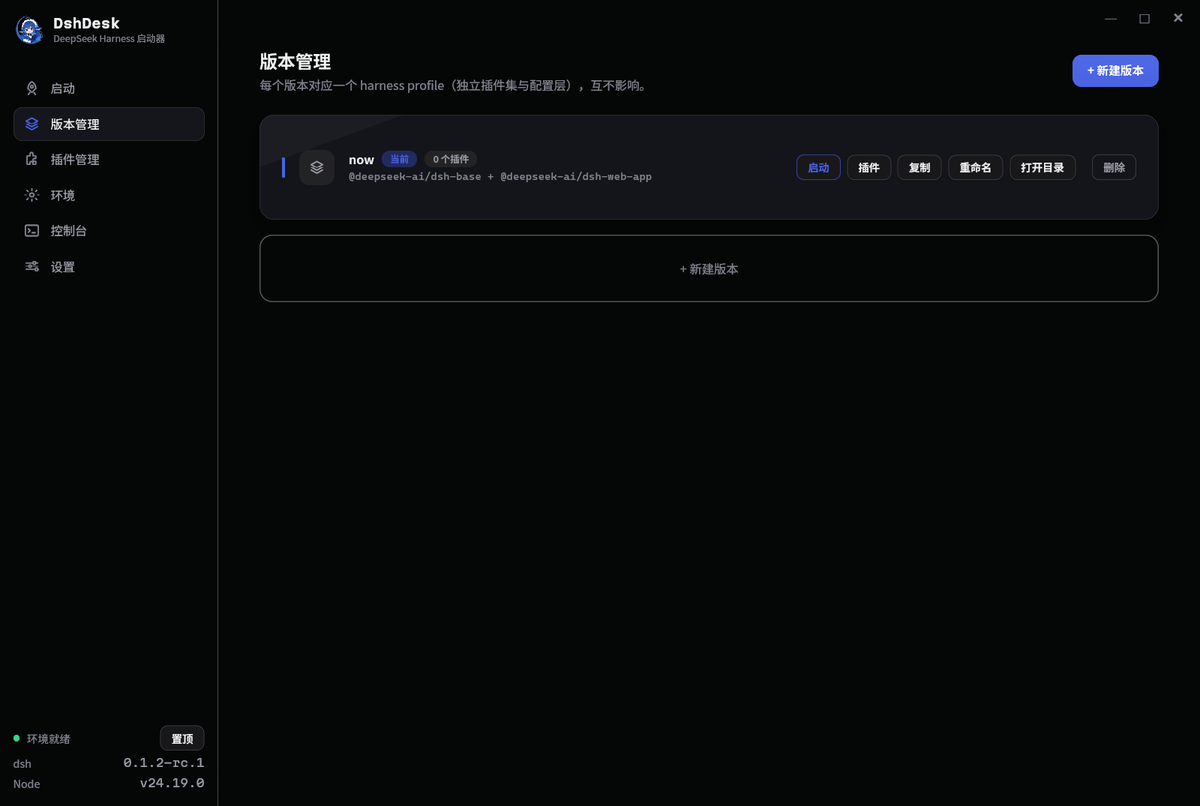Click the rocket icon beside 启动
This screenshot has height=806, width=1200.
(x=32, y=88)
